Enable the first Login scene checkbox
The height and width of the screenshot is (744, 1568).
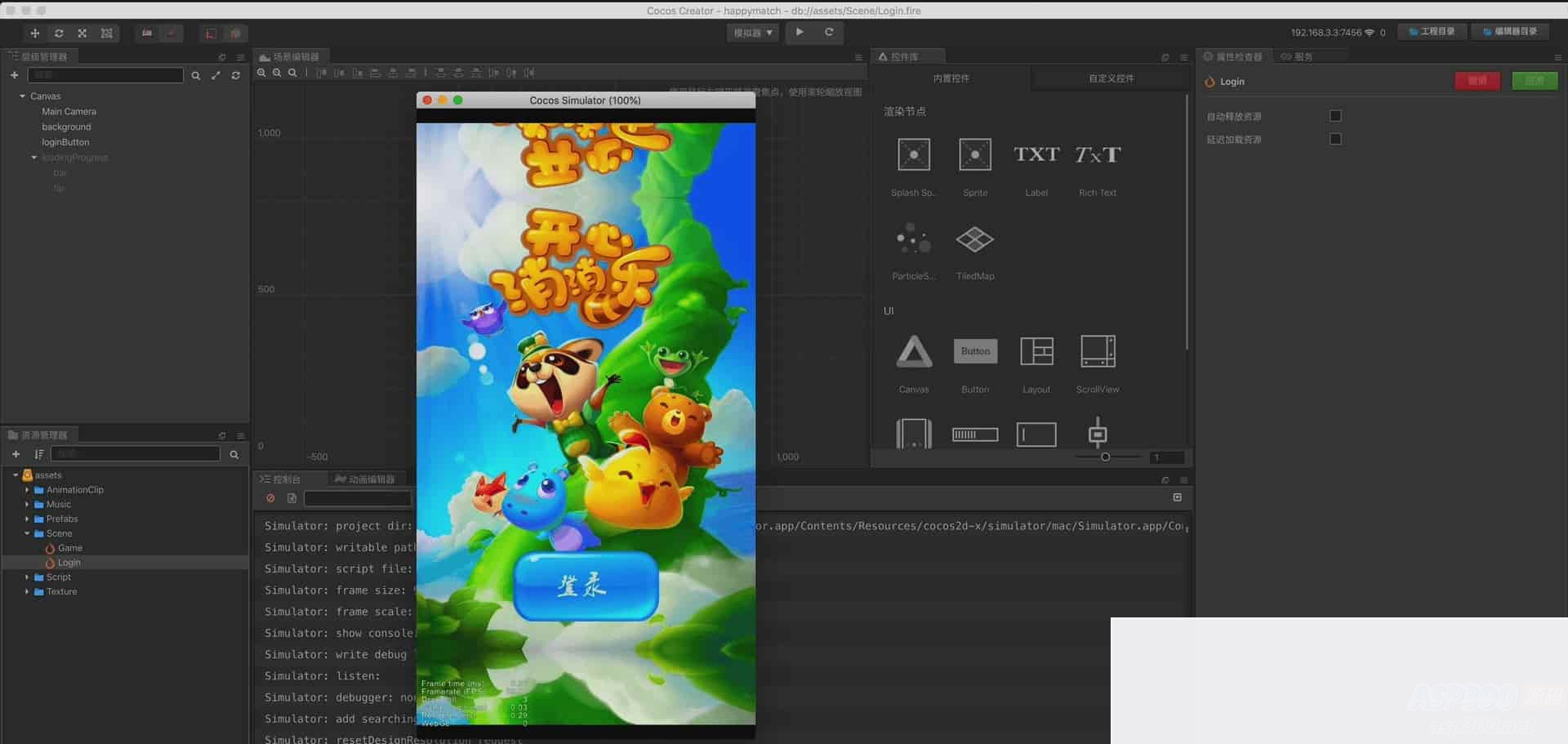pos(1335,116)
